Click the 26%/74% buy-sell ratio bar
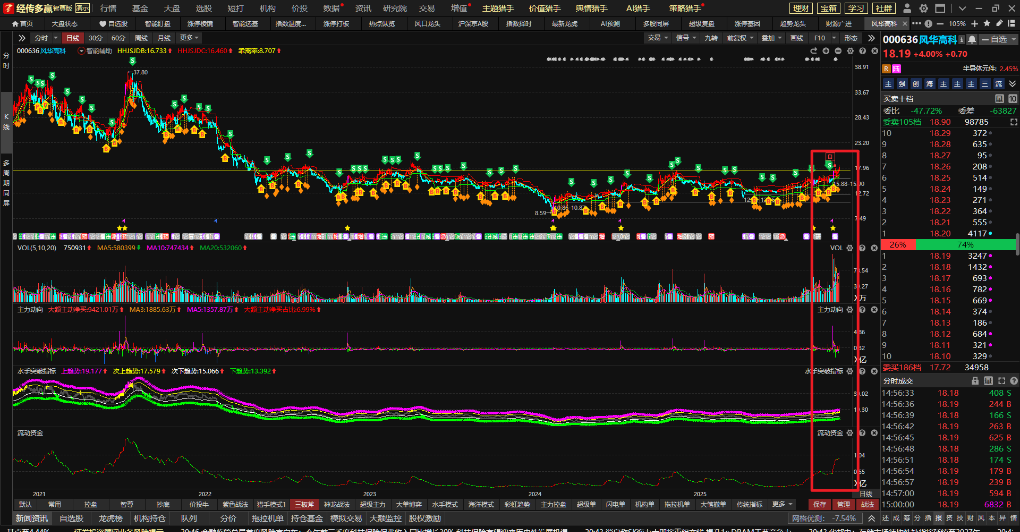Screen dimensions: 1020x532 click(947, 244)
